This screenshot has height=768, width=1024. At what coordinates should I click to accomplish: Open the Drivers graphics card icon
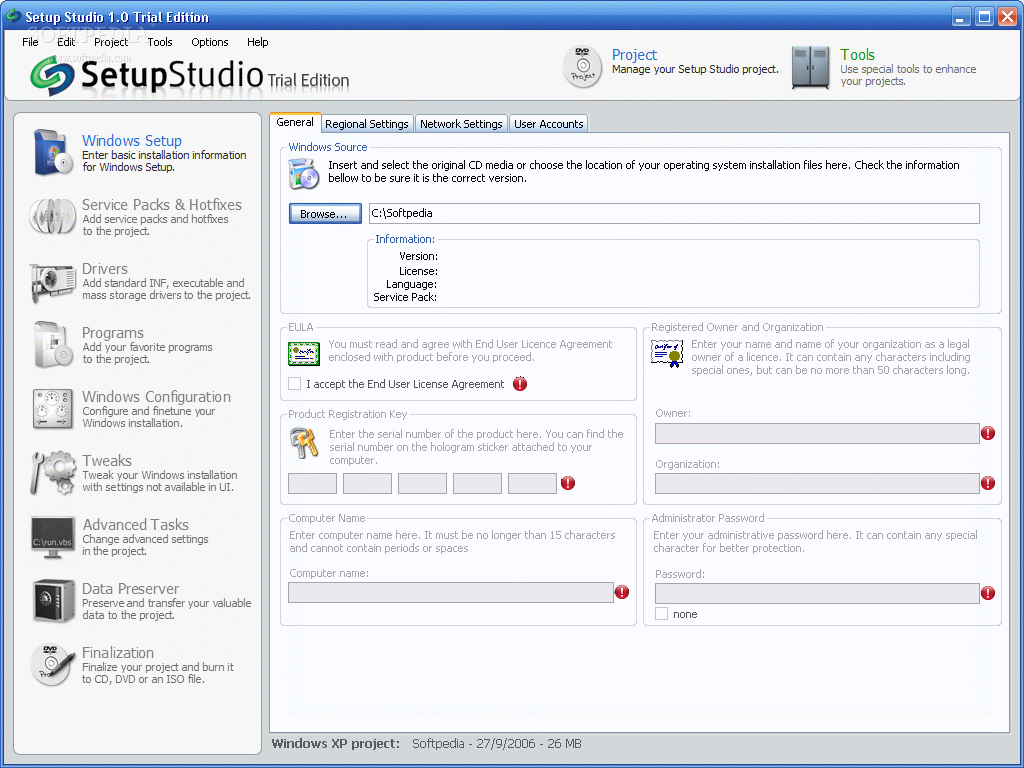52,282
